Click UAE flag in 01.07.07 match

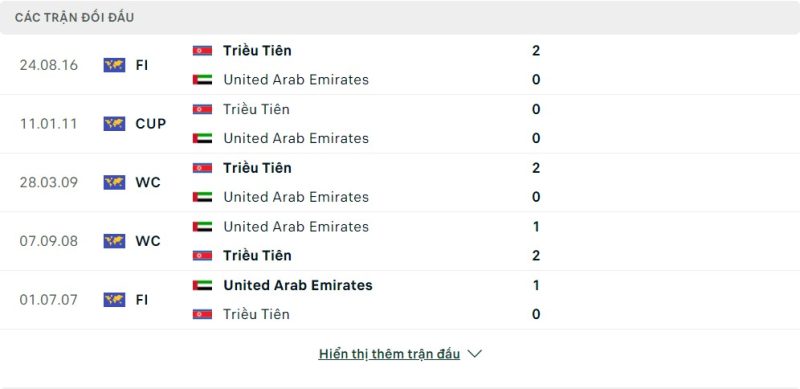(203, 285)
